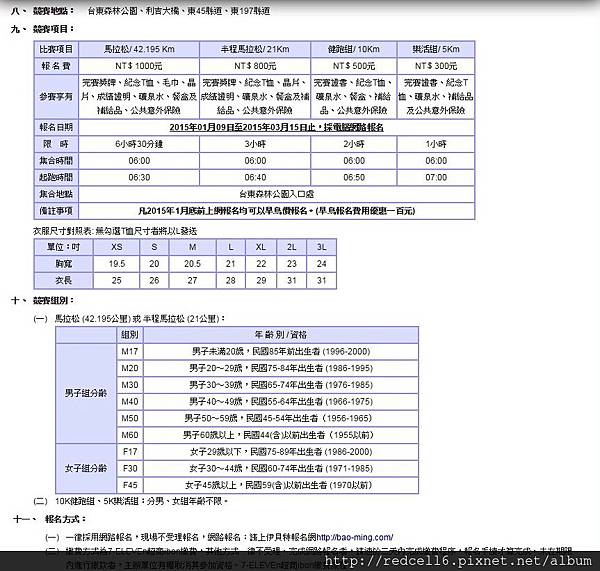Click the 'M50' group code cell
600x571 pixels.
coord(130,418)
